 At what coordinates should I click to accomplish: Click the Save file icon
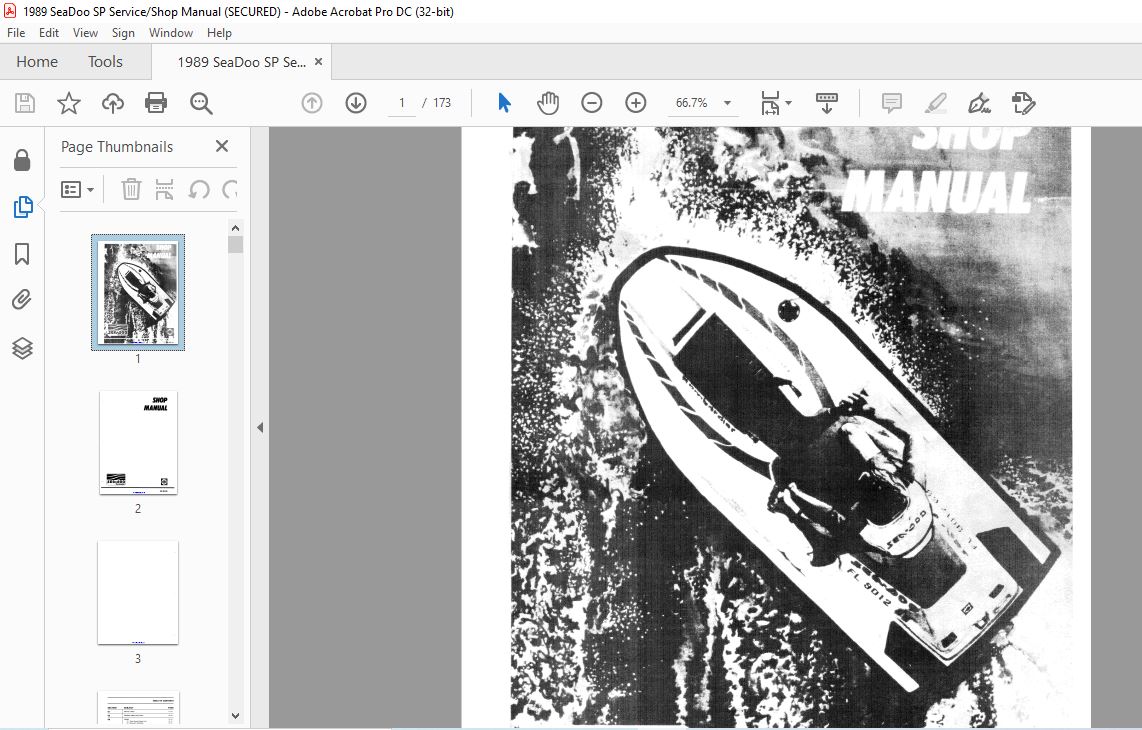25,103
